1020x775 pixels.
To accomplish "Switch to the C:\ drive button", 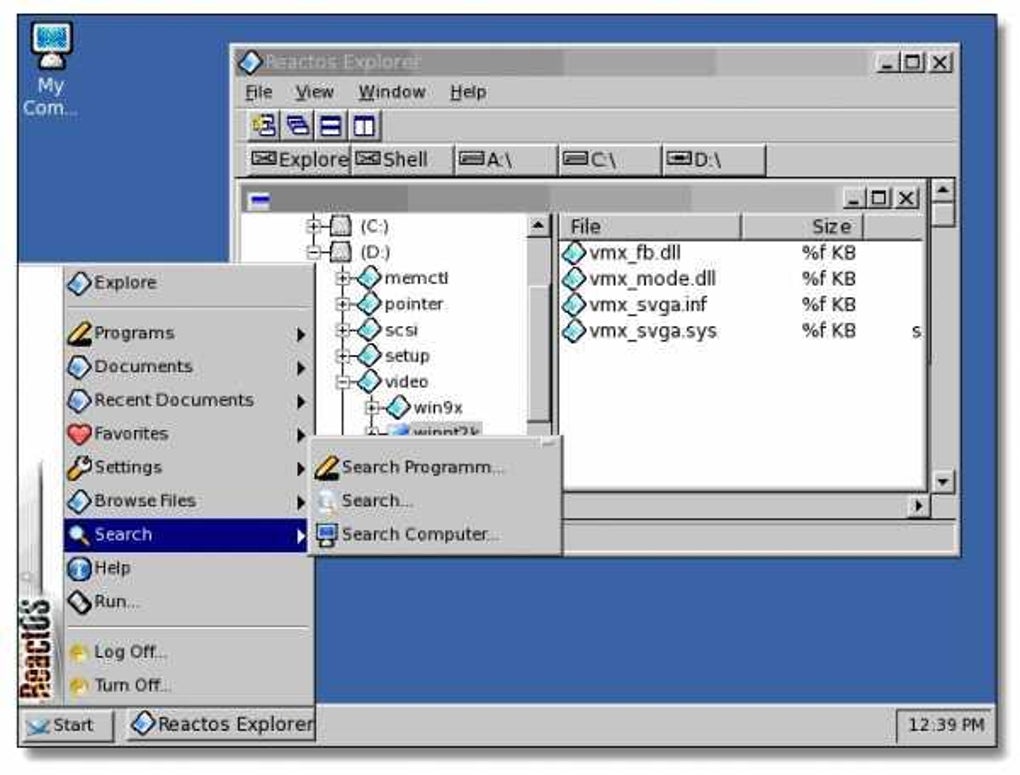I will pyautogui.click(x=610, y=160).
